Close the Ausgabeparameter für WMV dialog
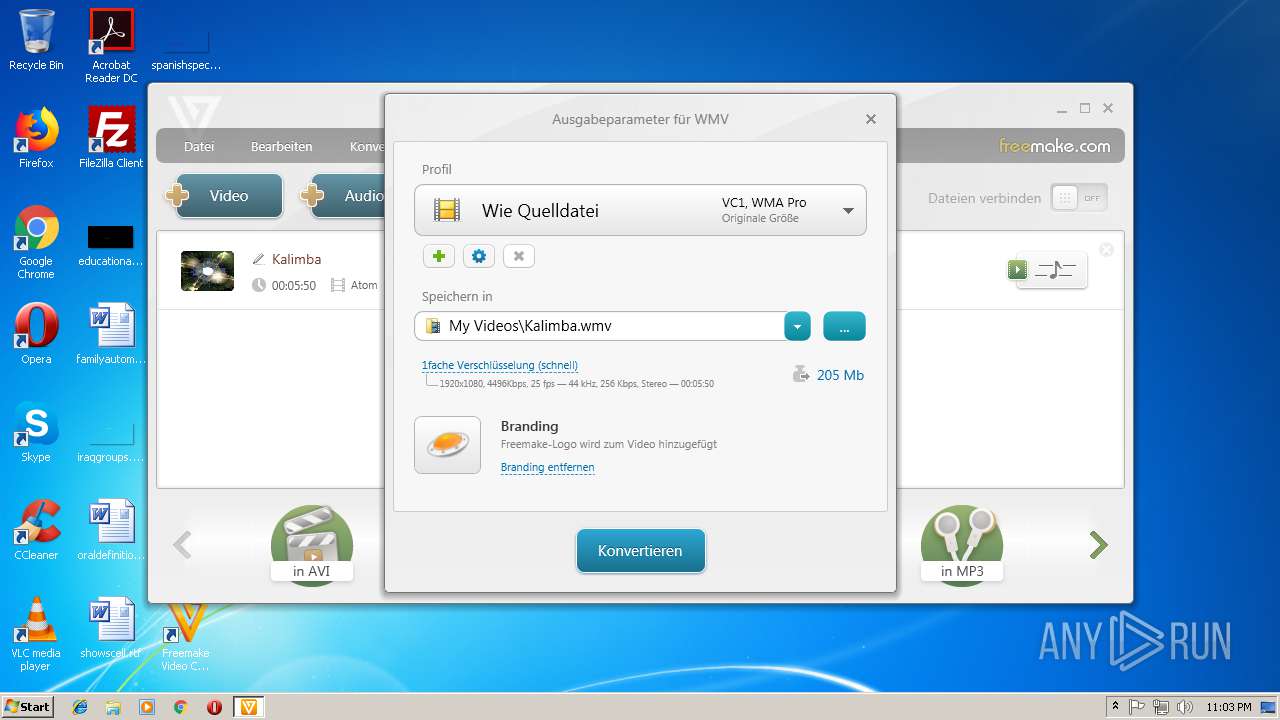Image resolution: width=1280 pixels, height=720 pixels. pyautogui.click(x=871, y=119)
